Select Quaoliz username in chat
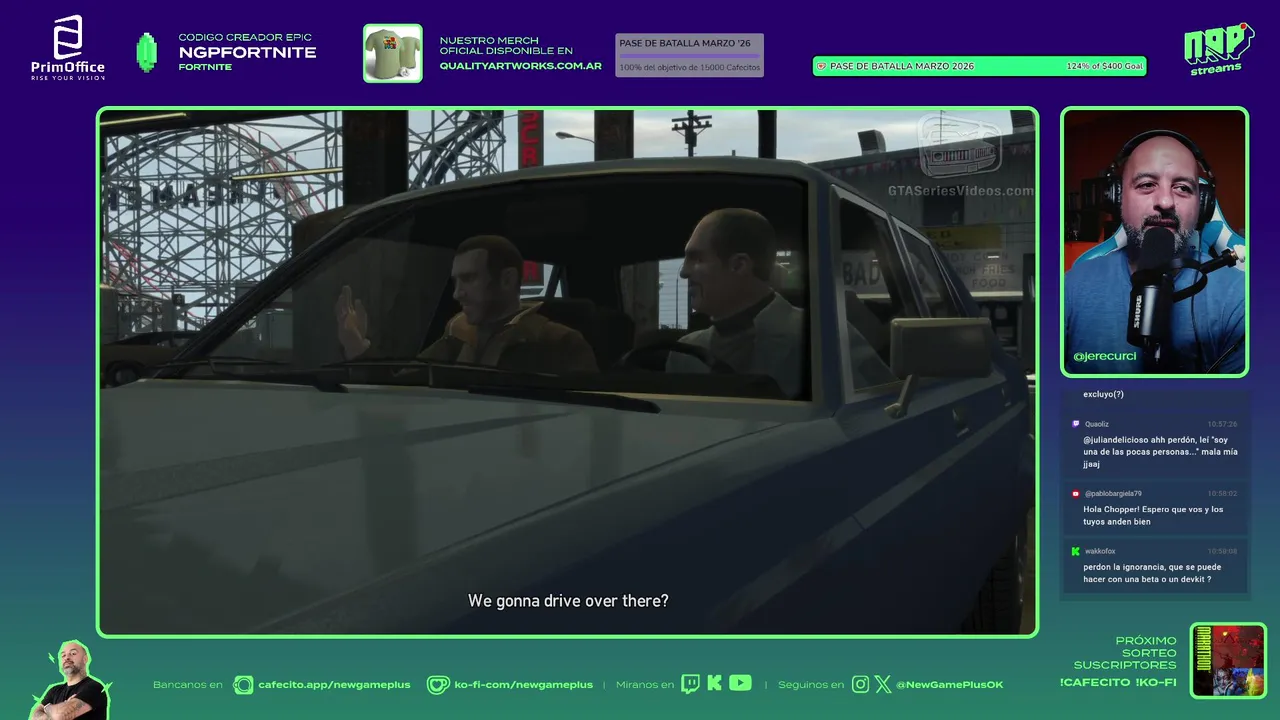Screen dimensions: 1280x720 tap(1096, 424)
